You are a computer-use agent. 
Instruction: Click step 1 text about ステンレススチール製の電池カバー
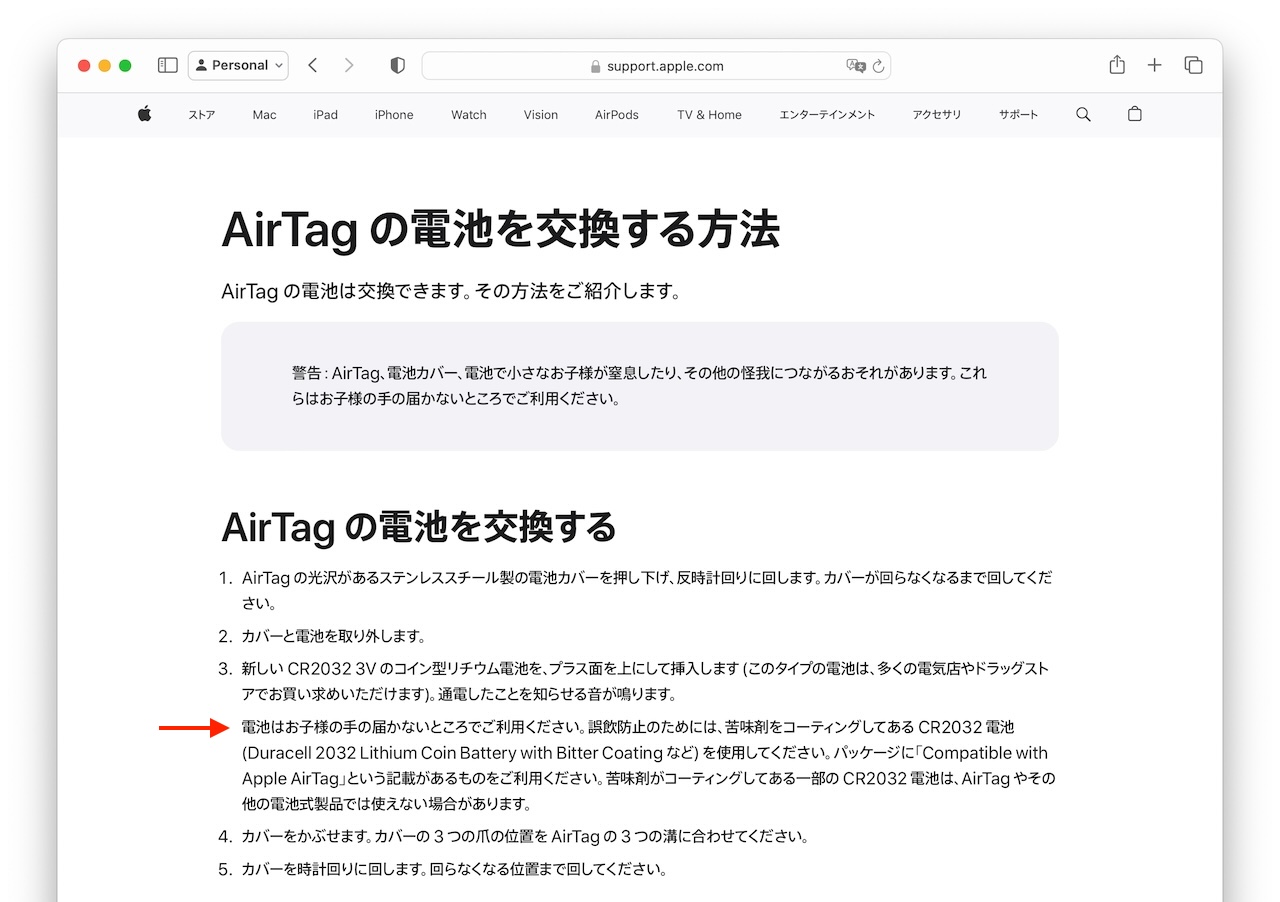tap(646, 591)
